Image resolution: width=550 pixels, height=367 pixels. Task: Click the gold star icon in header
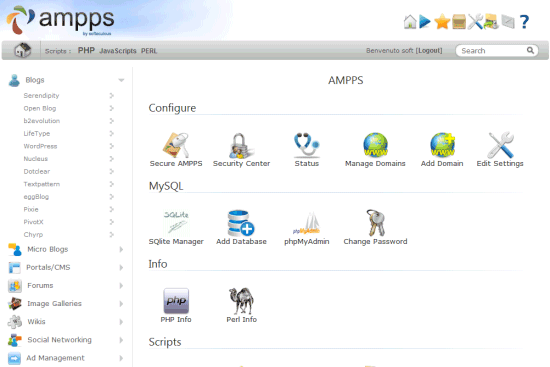click(442, 22)
